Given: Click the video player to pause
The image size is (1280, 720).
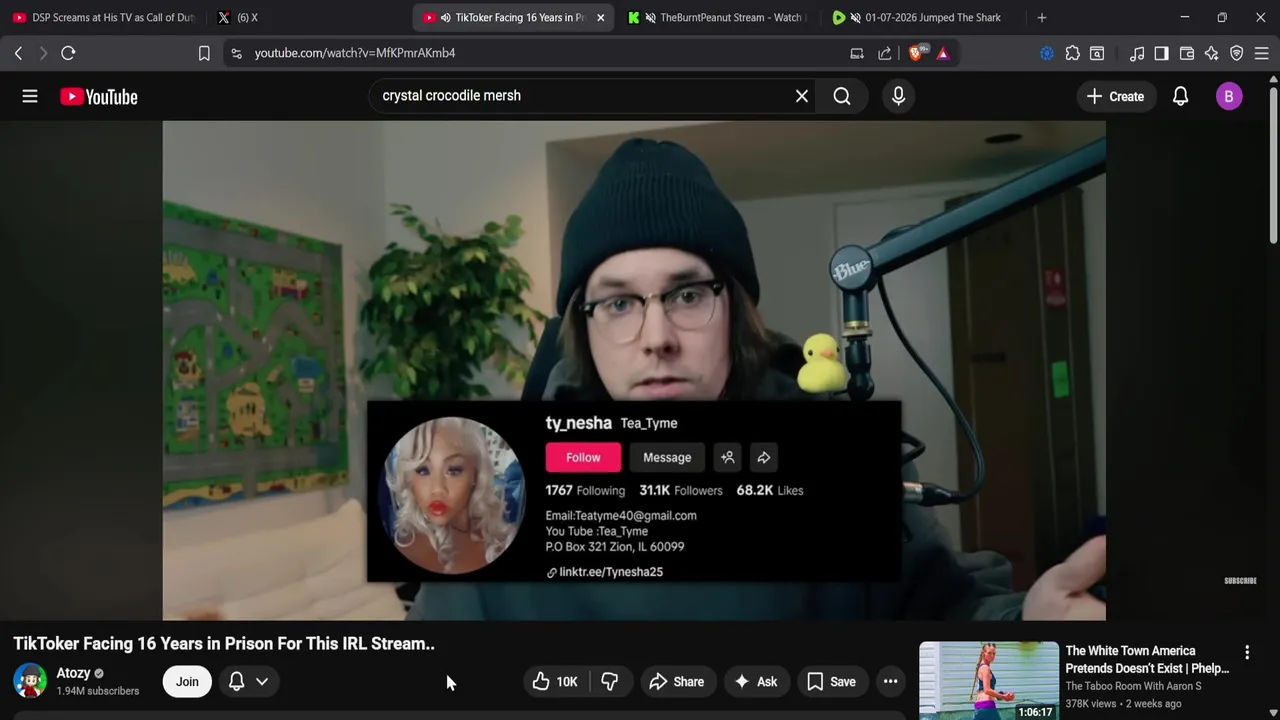Looking at the screenshot, I should (x=634, y=370).
